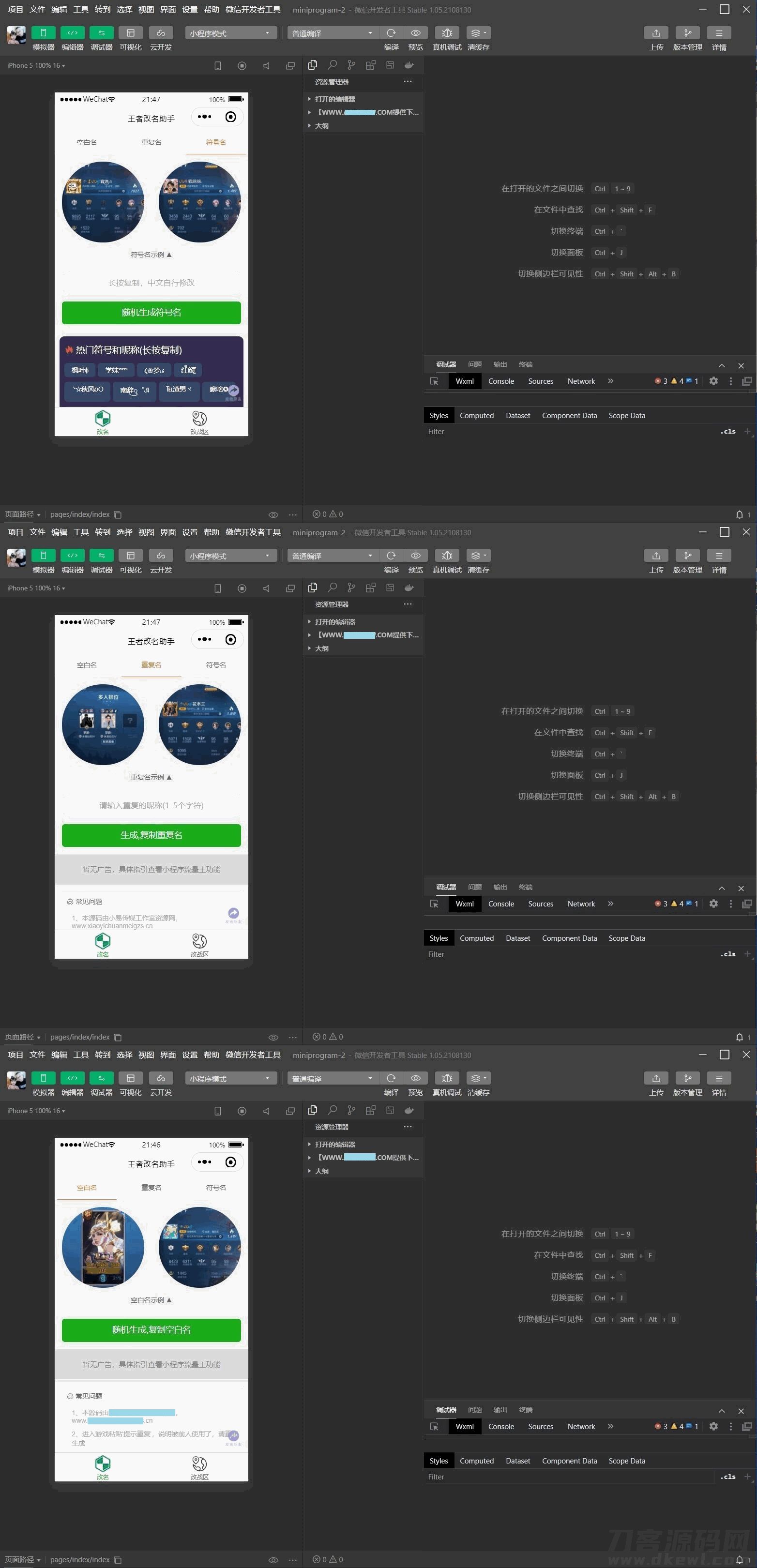Click the 请输入重复的昵称 input field
The height and width of the screenshot is (1568, 757).
point(151,805)
